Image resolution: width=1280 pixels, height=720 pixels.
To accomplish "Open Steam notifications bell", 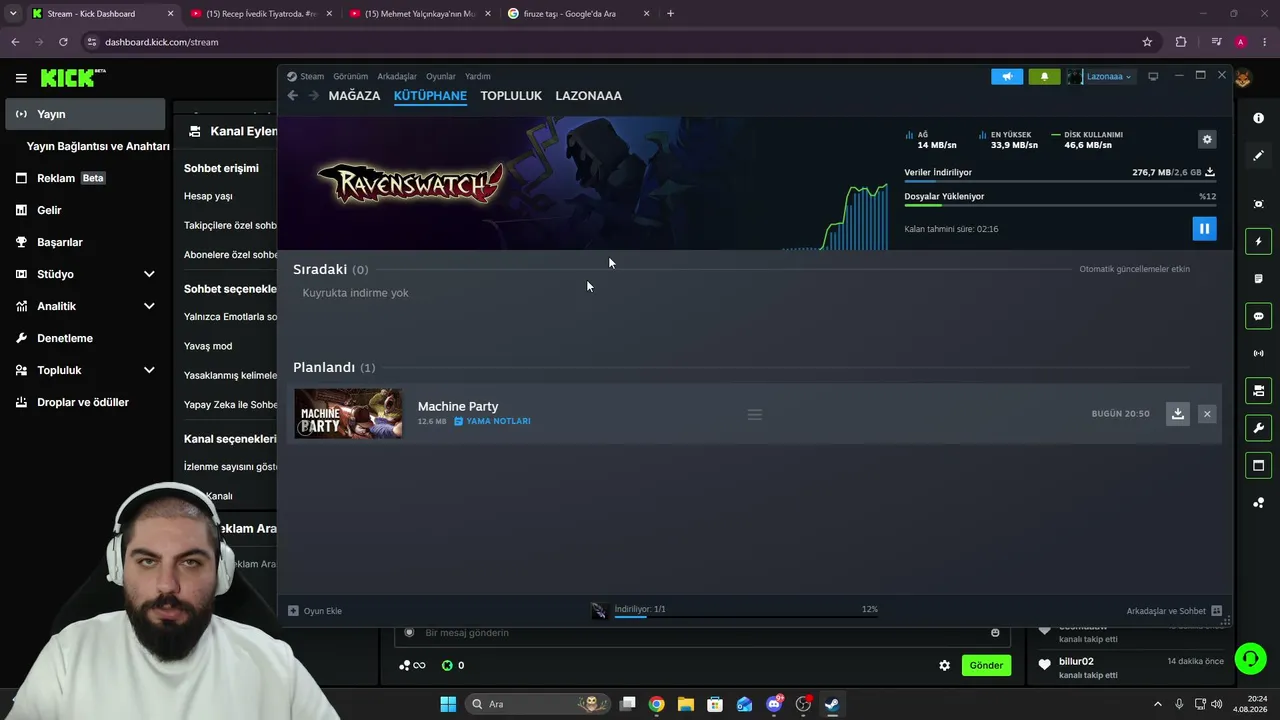I will tap(1044, 77).
